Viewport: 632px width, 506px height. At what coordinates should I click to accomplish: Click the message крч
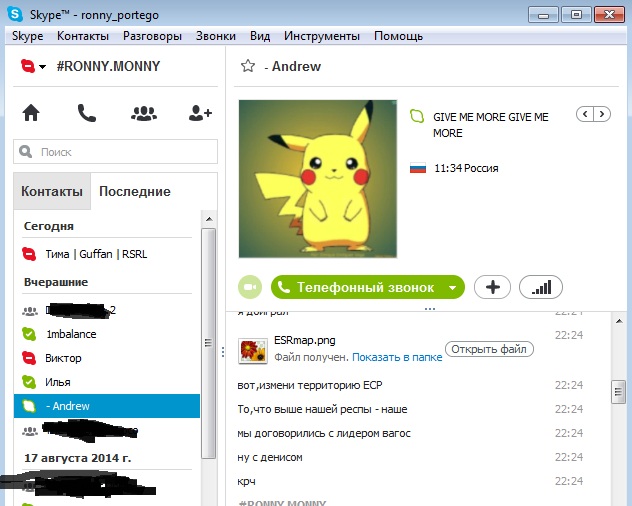coord(246,482)
